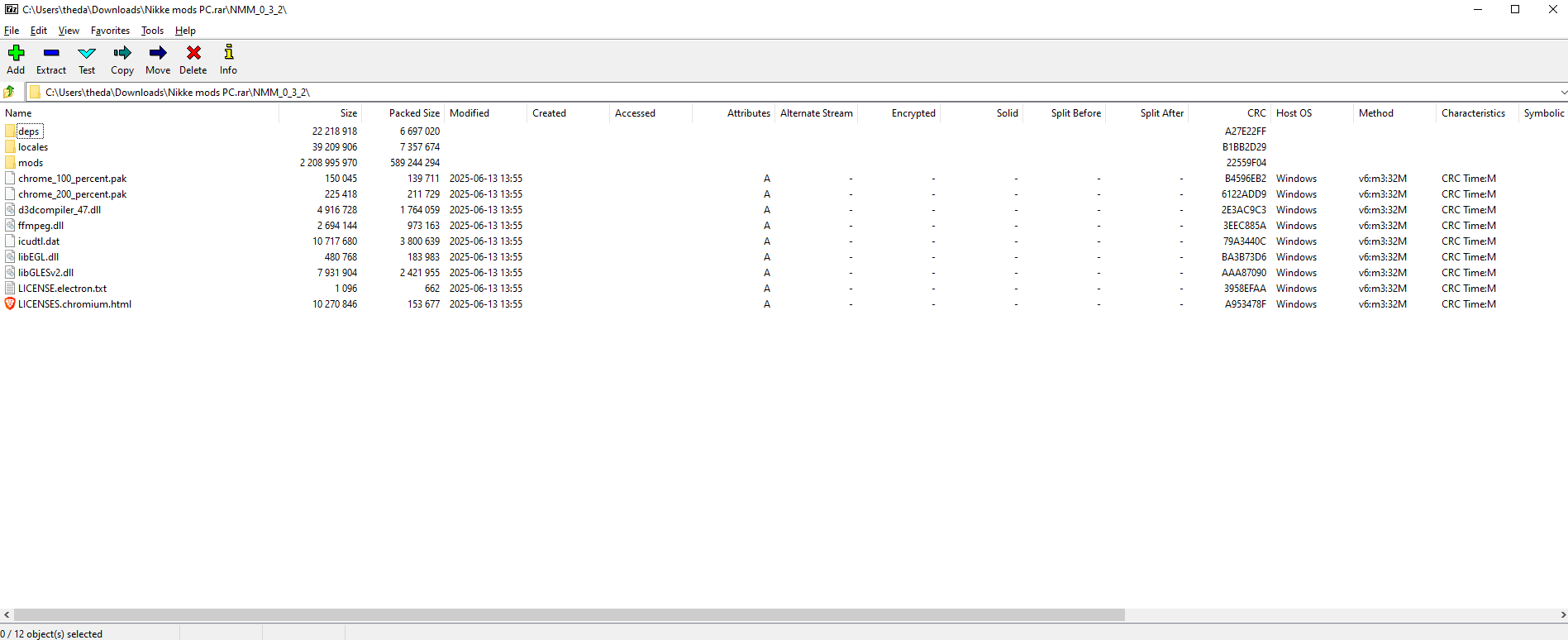Sort by the Solid column header
Image resolution: width=1568 pixels, height=640 pixels.
coord(982,113)
